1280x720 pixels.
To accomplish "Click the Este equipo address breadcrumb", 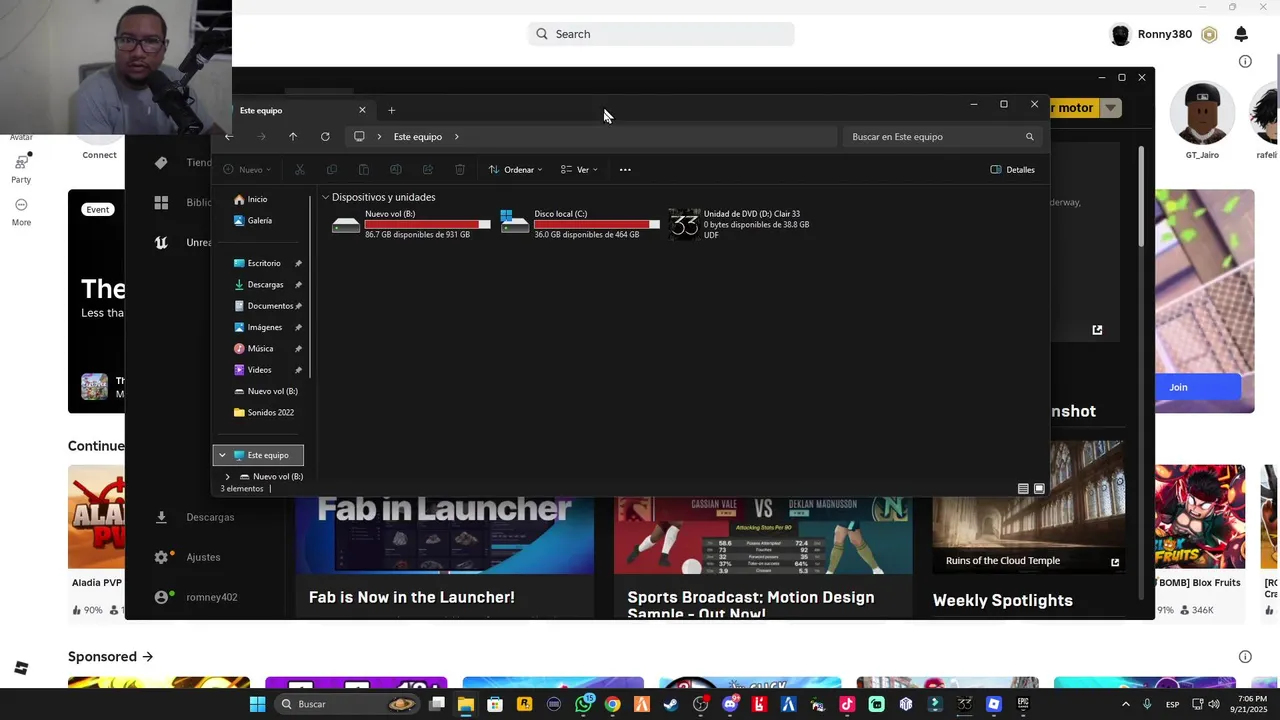I will point(418,137).
